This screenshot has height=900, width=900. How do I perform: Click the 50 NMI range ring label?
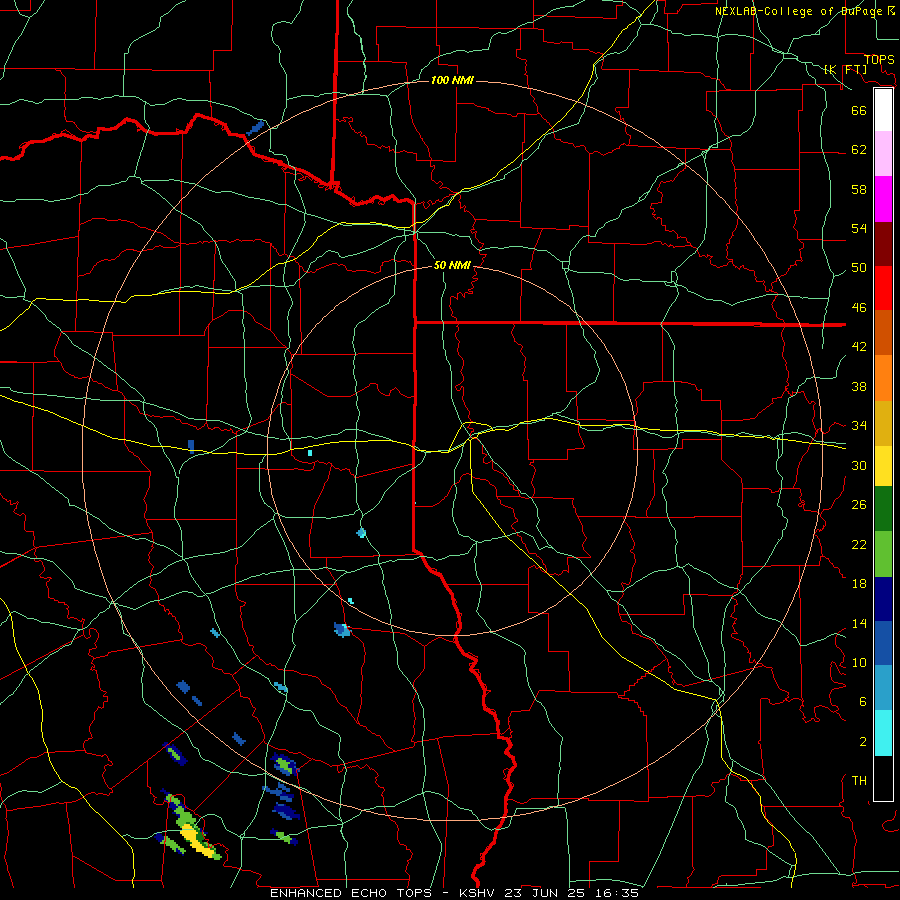click(452, 265)
